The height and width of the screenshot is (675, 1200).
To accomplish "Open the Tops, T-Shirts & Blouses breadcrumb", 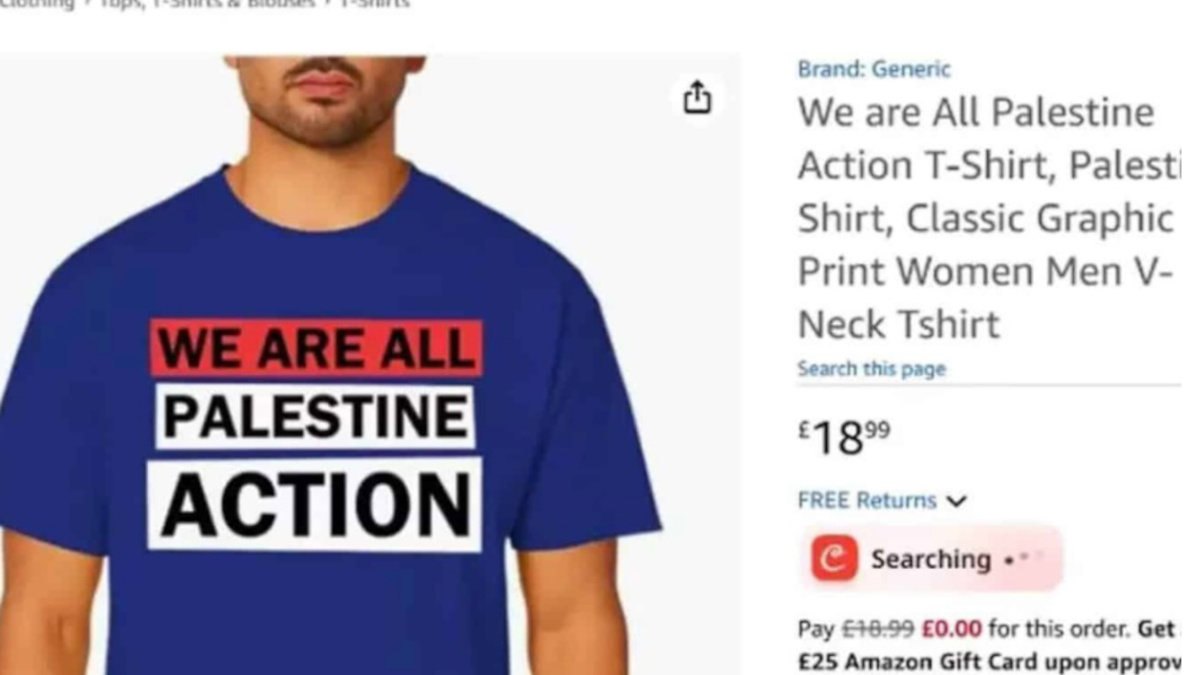I will 207,4.
